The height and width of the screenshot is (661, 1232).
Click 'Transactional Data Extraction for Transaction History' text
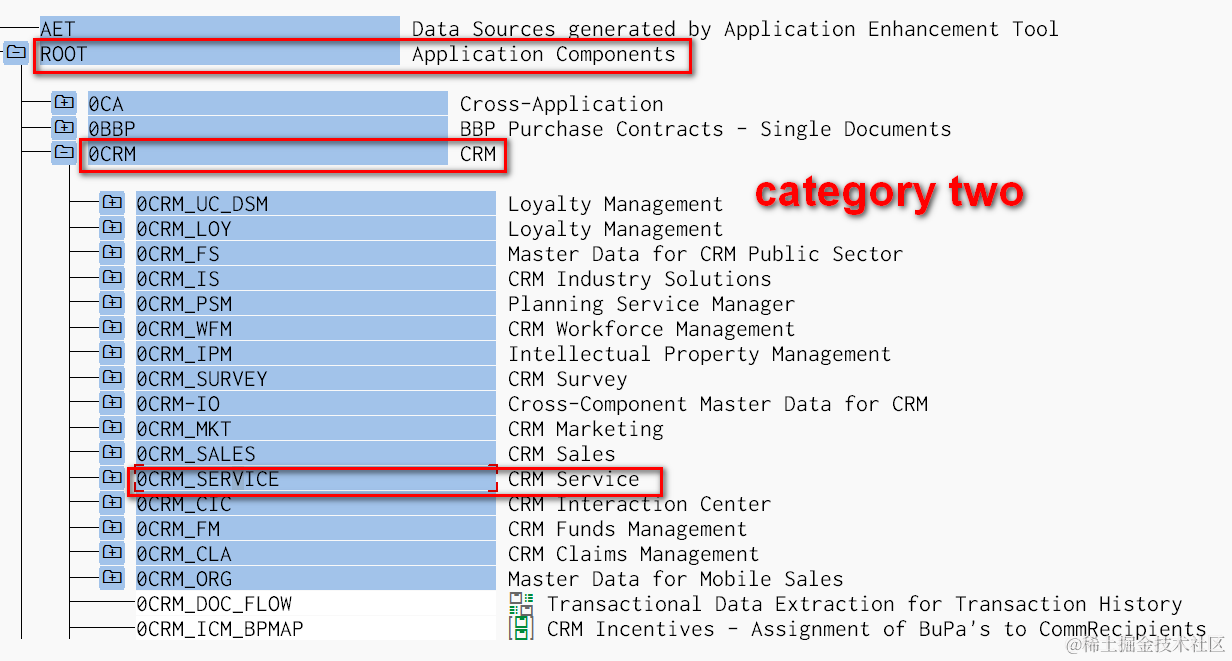click(865, 604)
